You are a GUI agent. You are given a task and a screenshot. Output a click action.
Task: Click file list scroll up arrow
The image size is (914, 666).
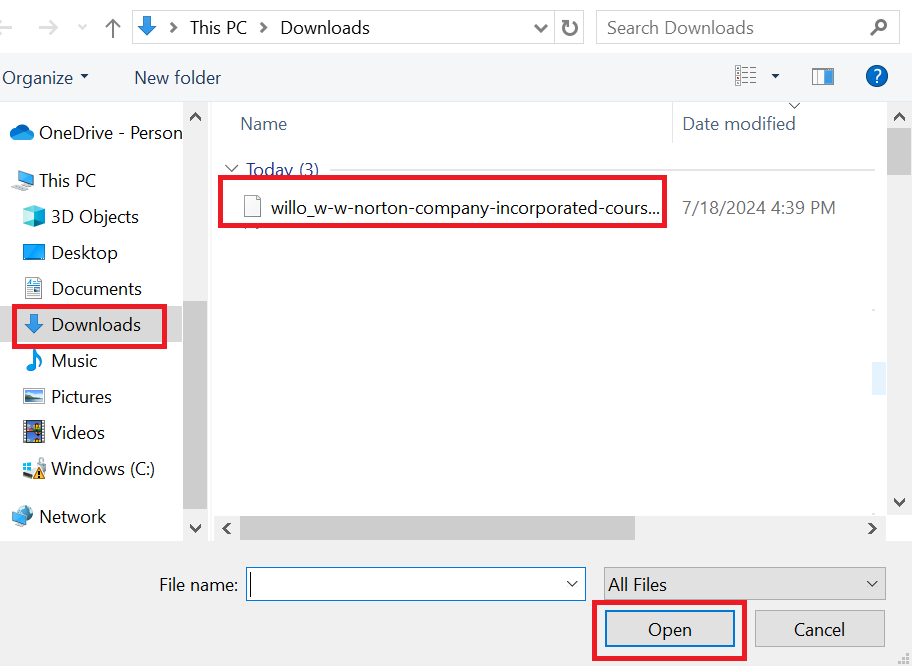click(x=899, y=117)
